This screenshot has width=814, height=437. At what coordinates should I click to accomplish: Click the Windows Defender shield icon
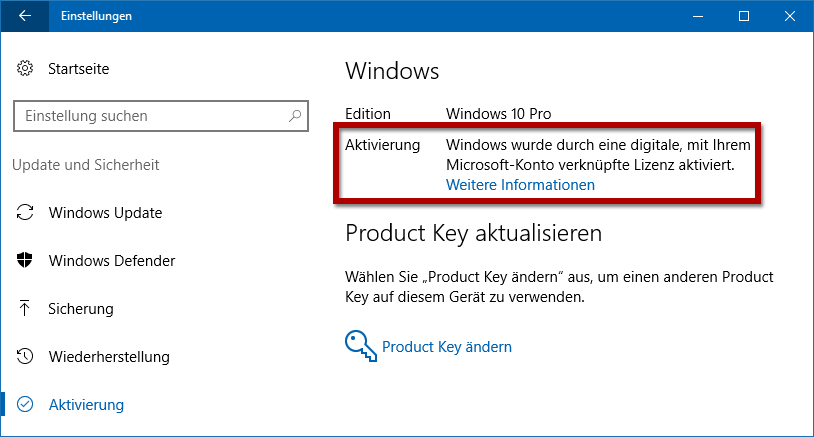pos(25,261)
